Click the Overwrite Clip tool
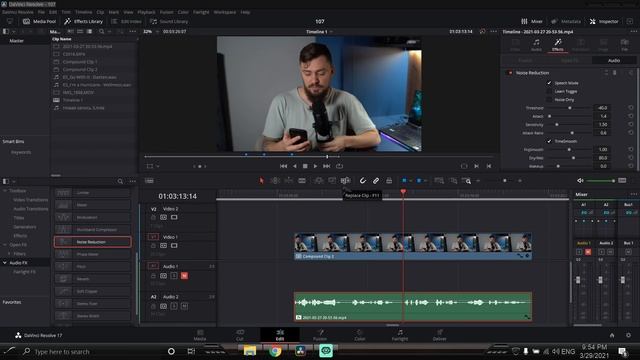The width and height of the screenshot is (640, 360). click(332, 180)
